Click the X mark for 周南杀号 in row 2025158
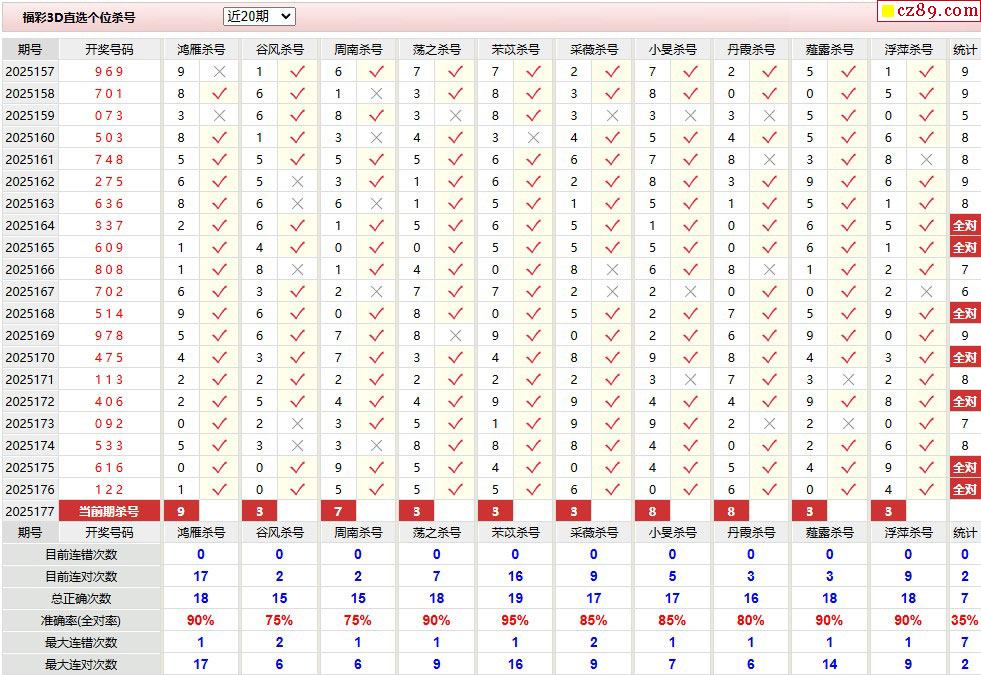The width and height of the screenshot is (981, 675). pyautogui.click(x=376, y=94)
